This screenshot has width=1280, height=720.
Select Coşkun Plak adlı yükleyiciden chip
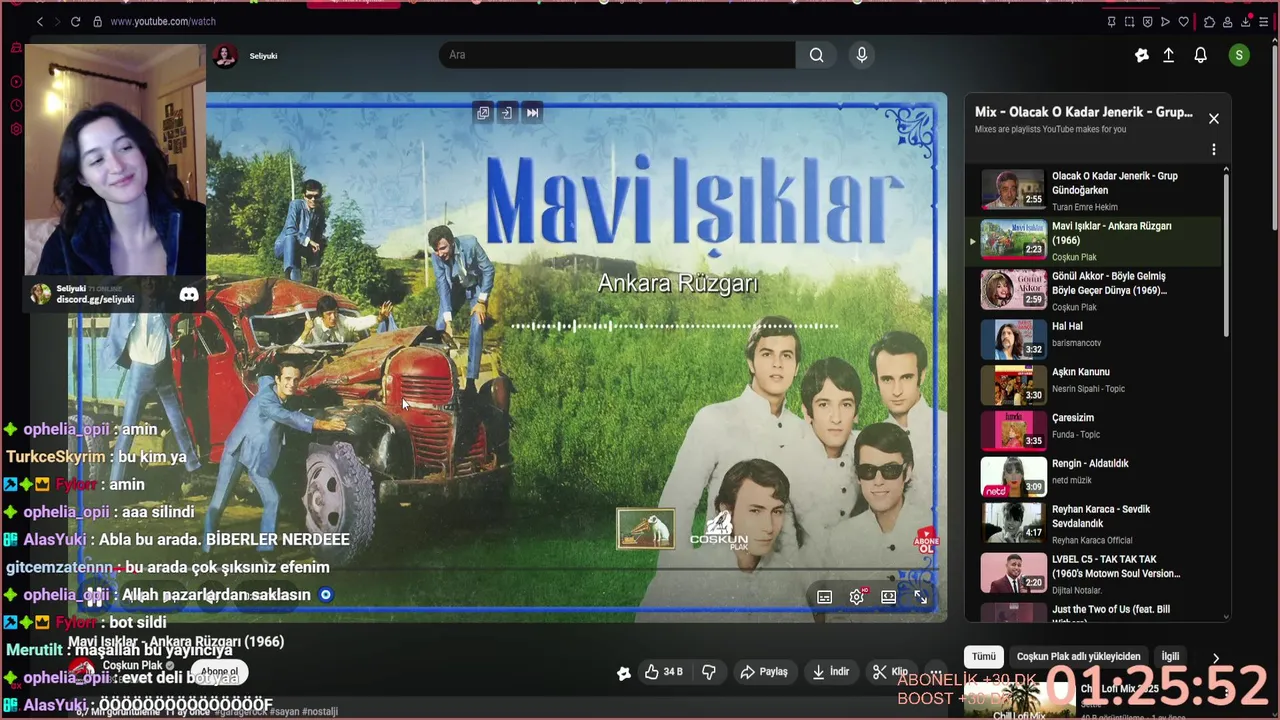click(1079, 657)
